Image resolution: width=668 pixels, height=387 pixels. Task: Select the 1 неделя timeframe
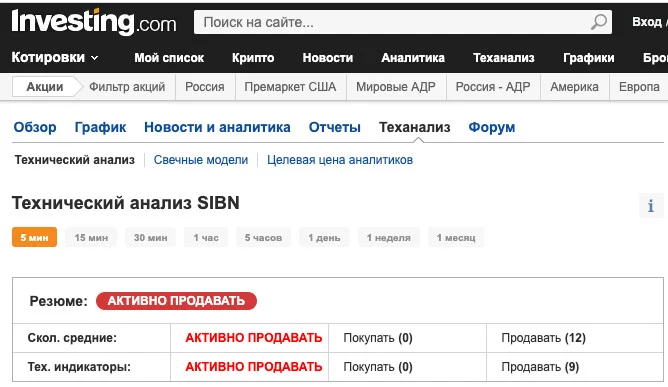389,237
